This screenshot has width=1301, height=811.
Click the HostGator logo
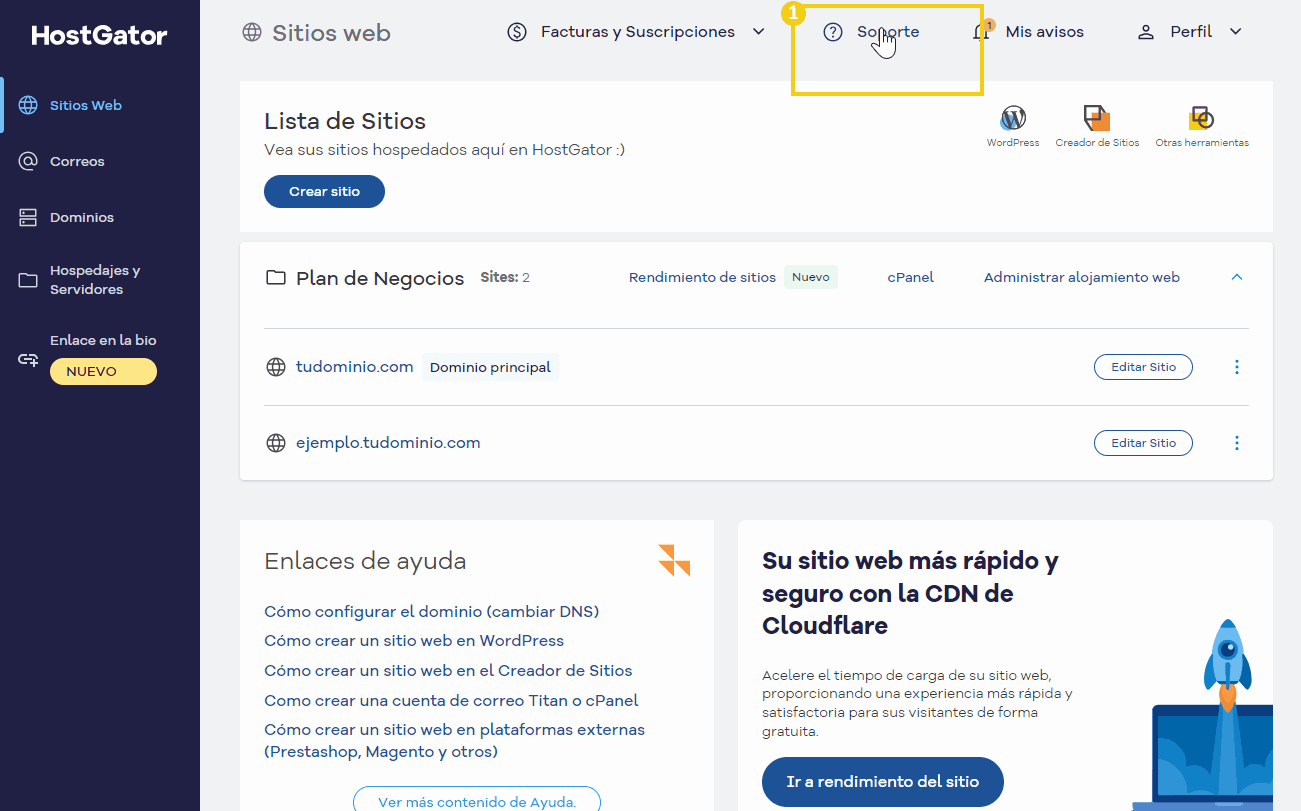[x=99, y=36]
